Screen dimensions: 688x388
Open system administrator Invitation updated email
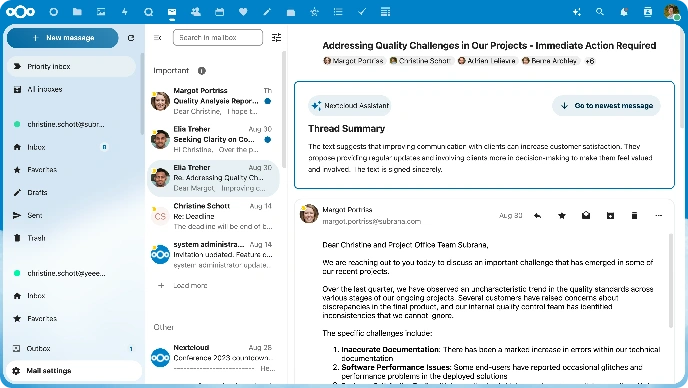pyautogui.click(x=213, y=255)
